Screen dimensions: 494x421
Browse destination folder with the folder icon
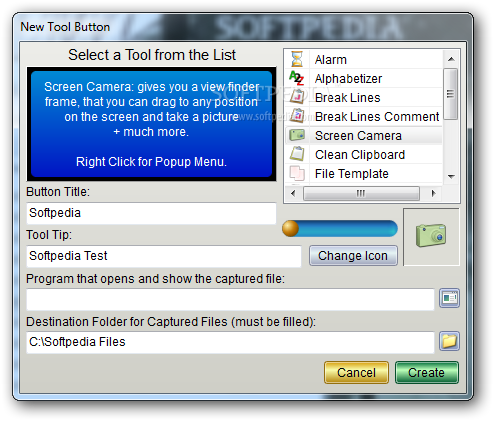pyautogui.click(x=449, y=341)
